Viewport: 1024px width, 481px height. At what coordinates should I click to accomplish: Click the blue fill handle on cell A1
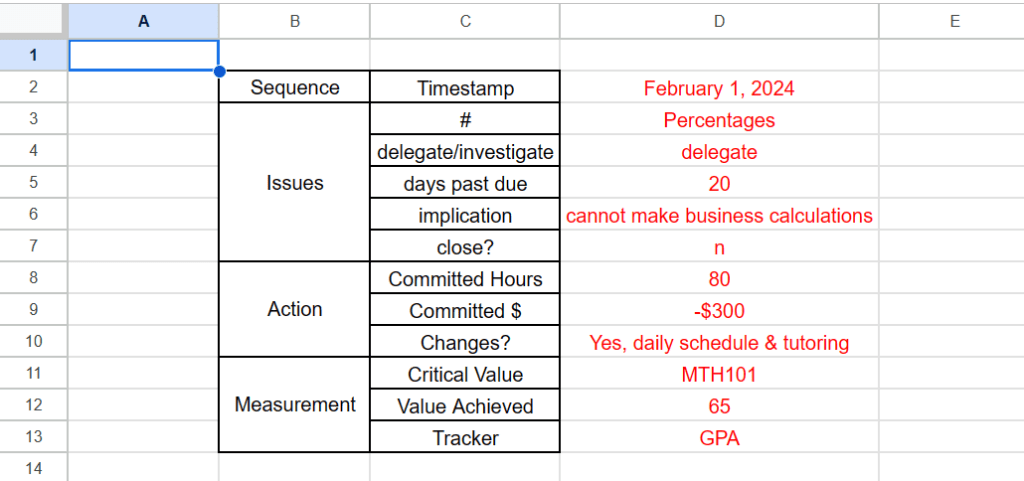(x=219, y=71)
